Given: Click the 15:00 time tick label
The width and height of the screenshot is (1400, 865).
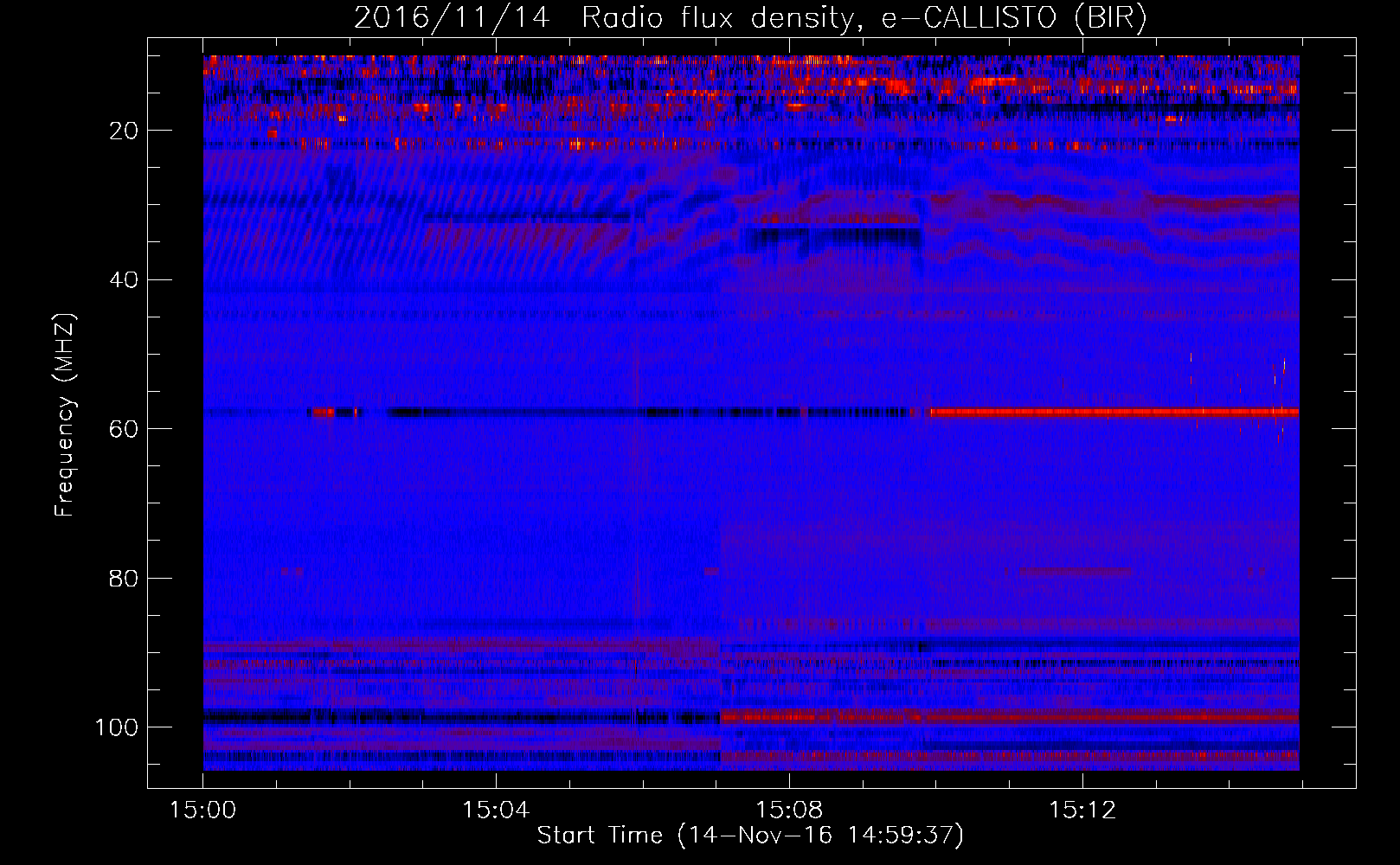Looking at the screenshot, I should [x=203, y=811].
